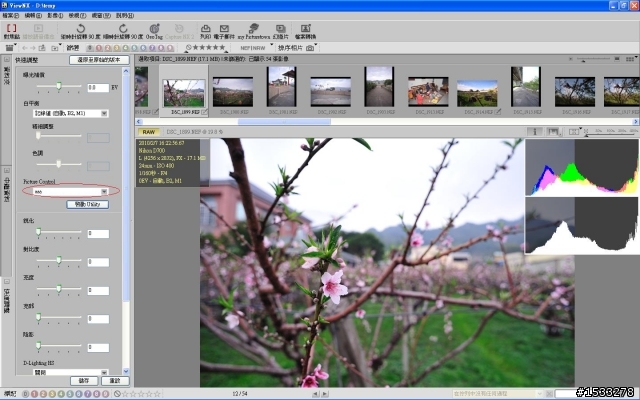Click the exposure compensation slider handle
Image resolution: width=640 pixels, height=400 pixels.
pyautogui.click(x=59, y=86)
